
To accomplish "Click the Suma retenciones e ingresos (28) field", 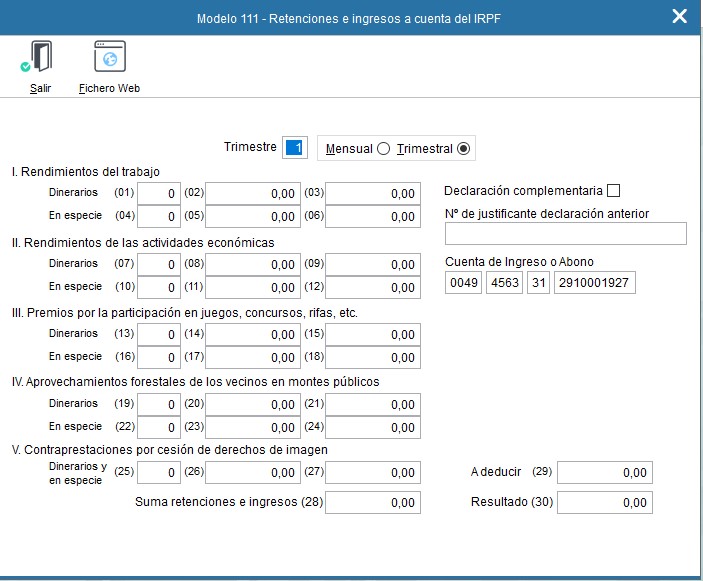I will [x=373, y=503].
